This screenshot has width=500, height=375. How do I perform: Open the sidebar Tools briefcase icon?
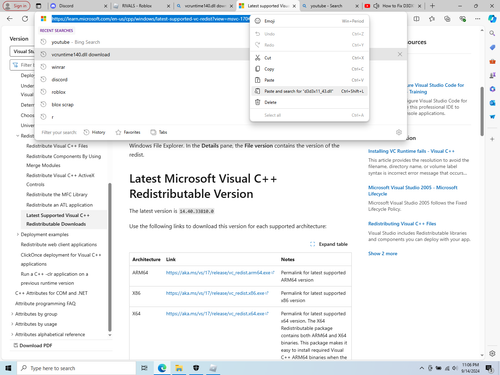click(492, 61)
